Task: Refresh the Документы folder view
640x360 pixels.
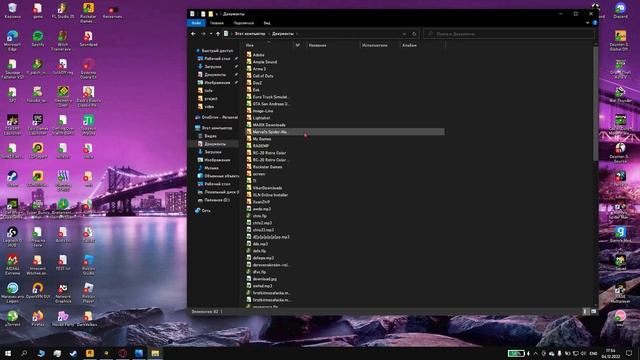Action: click(x=414, y=34)
